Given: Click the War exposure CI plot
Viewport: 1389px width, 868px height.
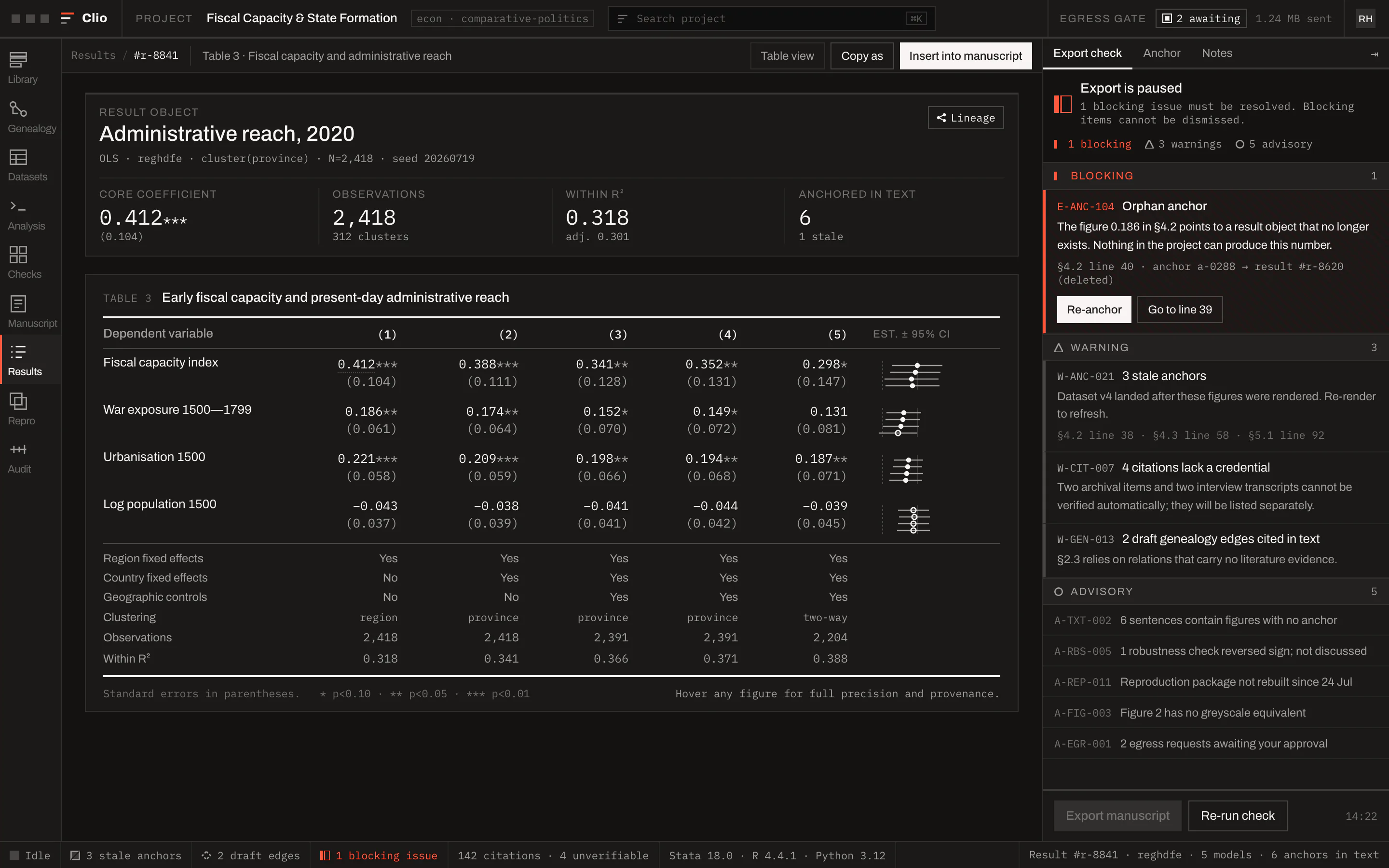Looking at the screenshot, I should (900, 422).
